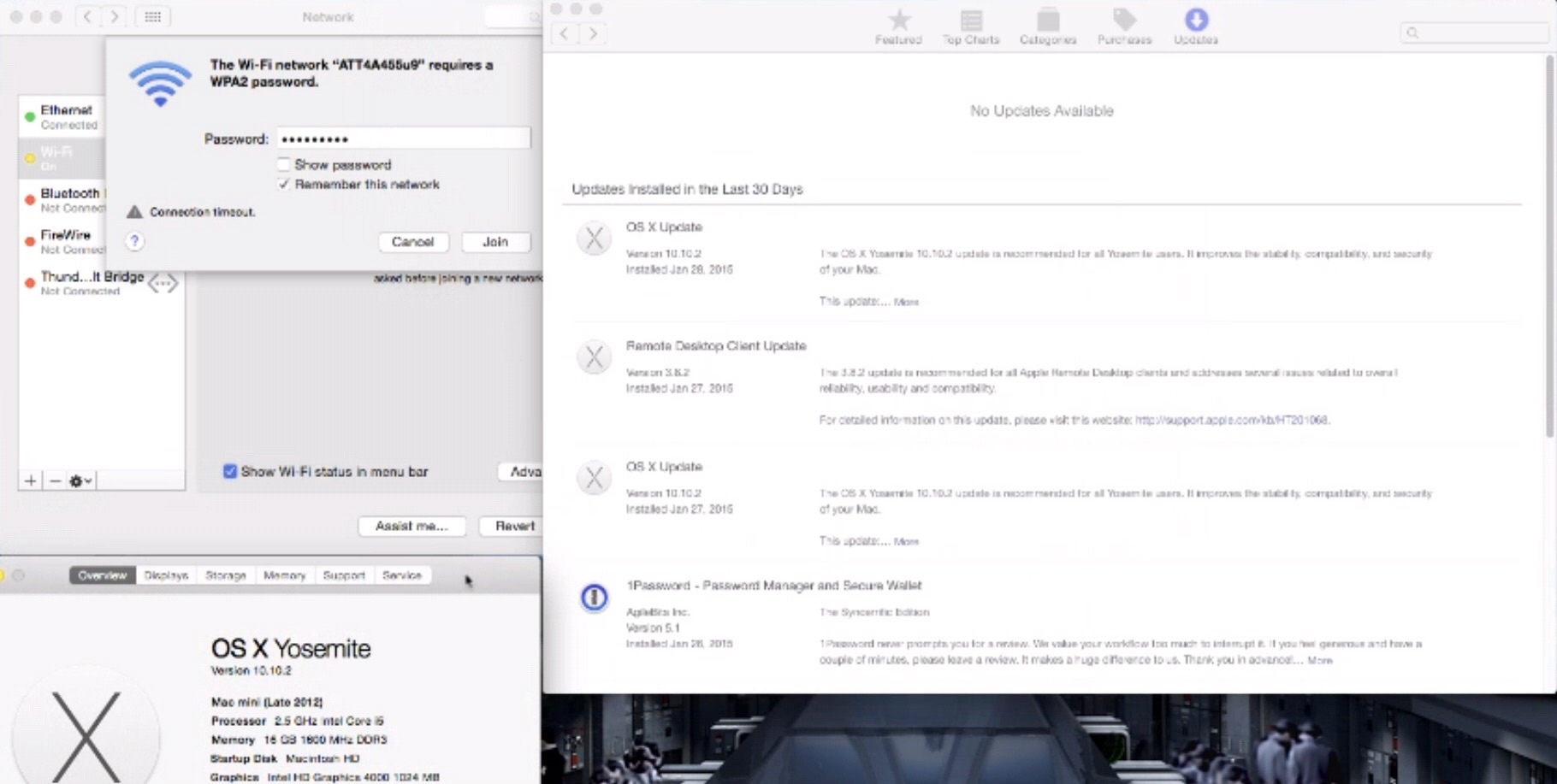This screenshot has height=784, width=1557.
Task: Select the Updates icon in App Store
Action: point(1196,27)
